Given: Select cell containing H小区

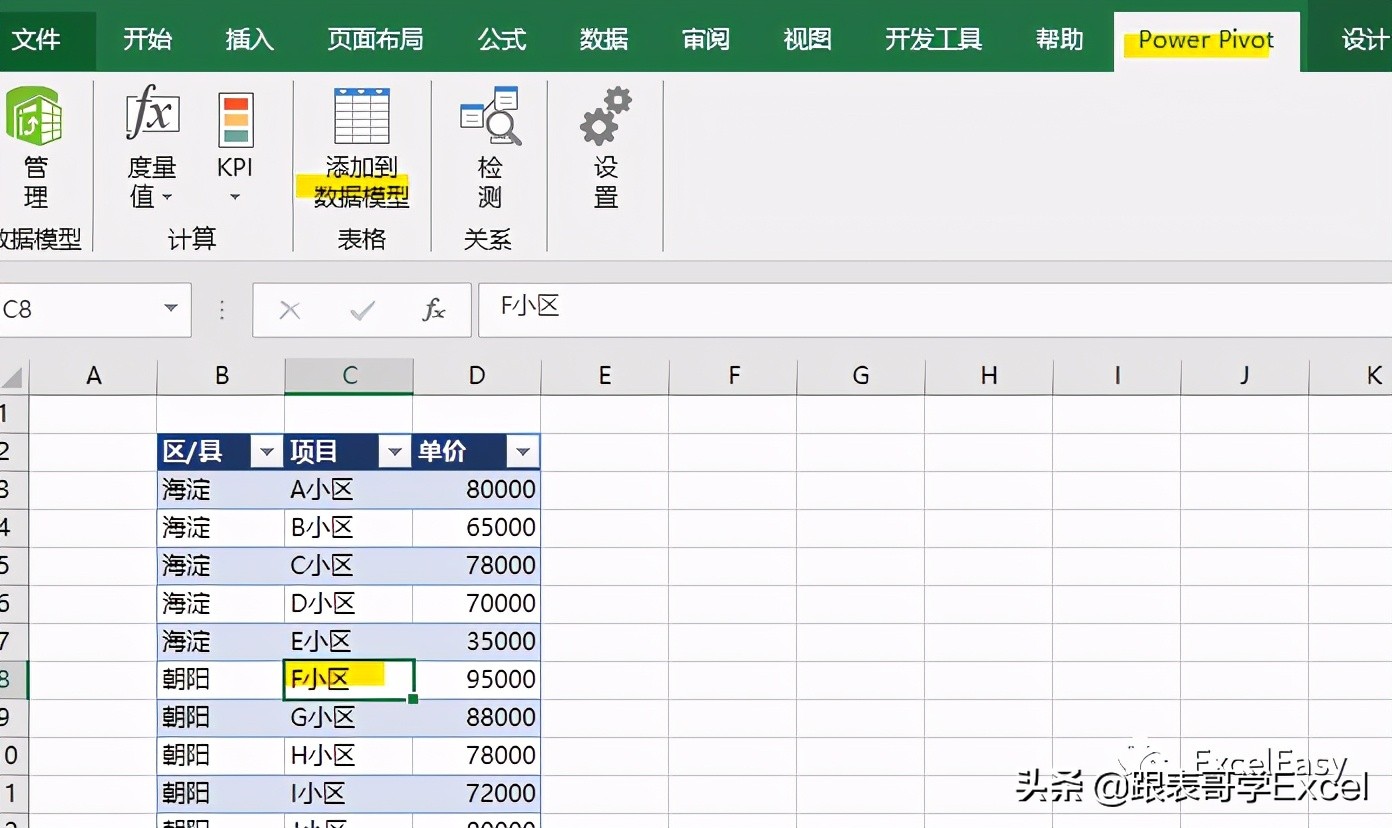Looking at the screenshot, I should (349, 756).
